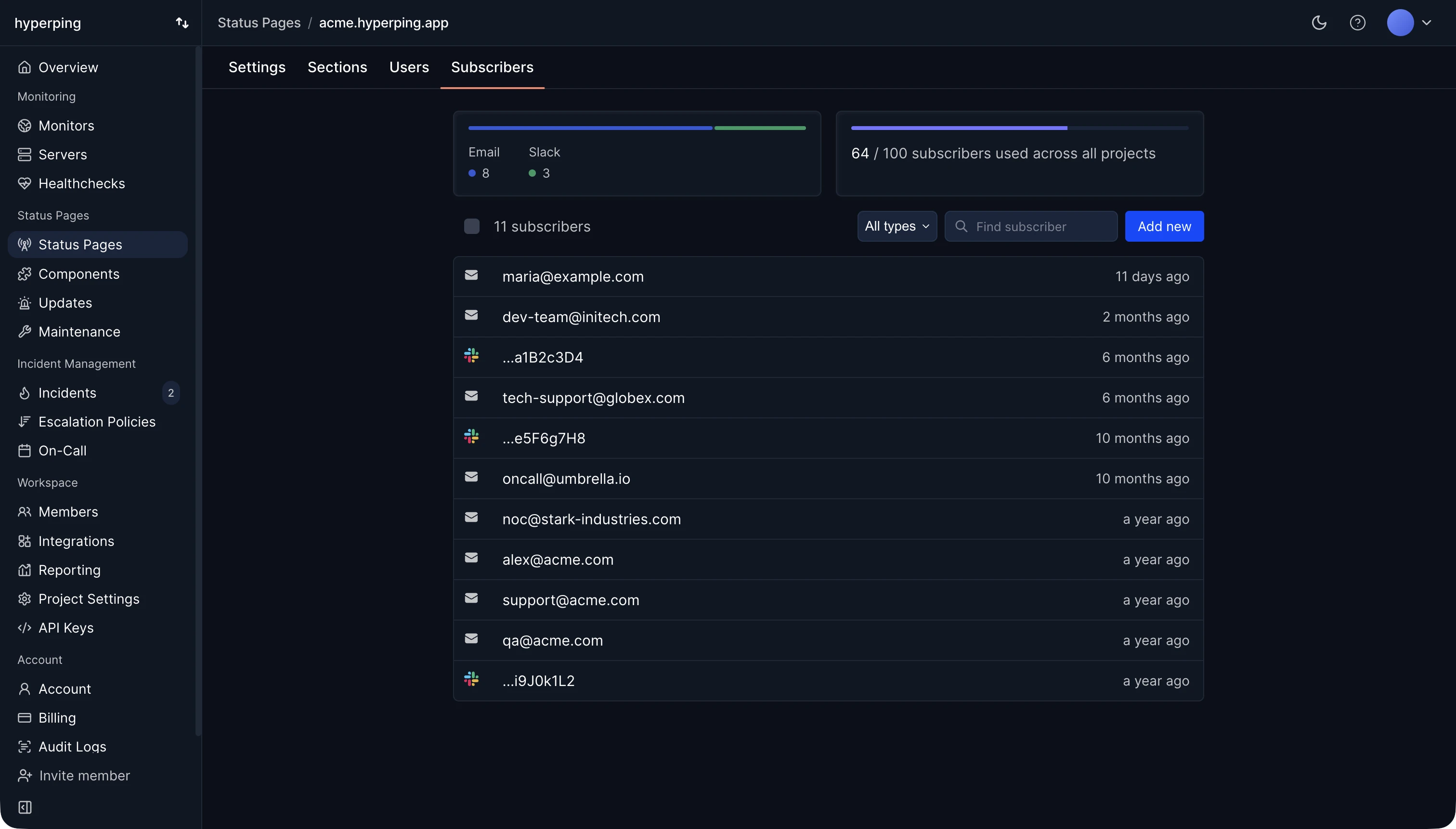Select the tech-support@globex.com subscriber row
This screenshot has height=829, width=1456.
pos(828,398)
